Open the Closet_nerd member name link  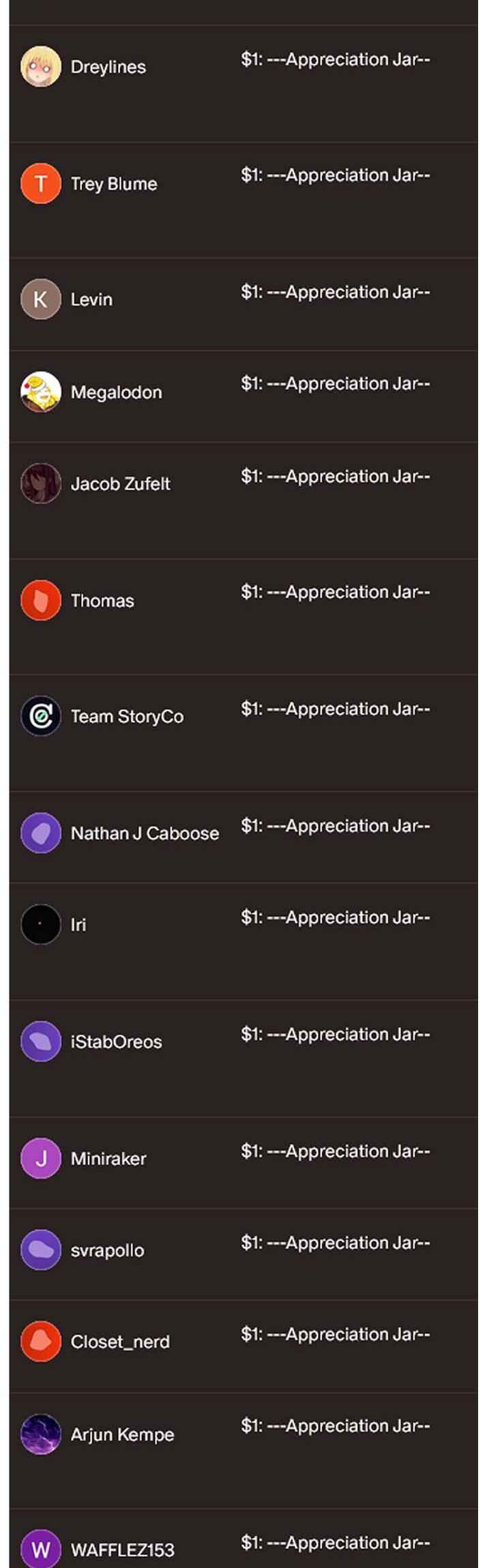(x=120, y=1342)
